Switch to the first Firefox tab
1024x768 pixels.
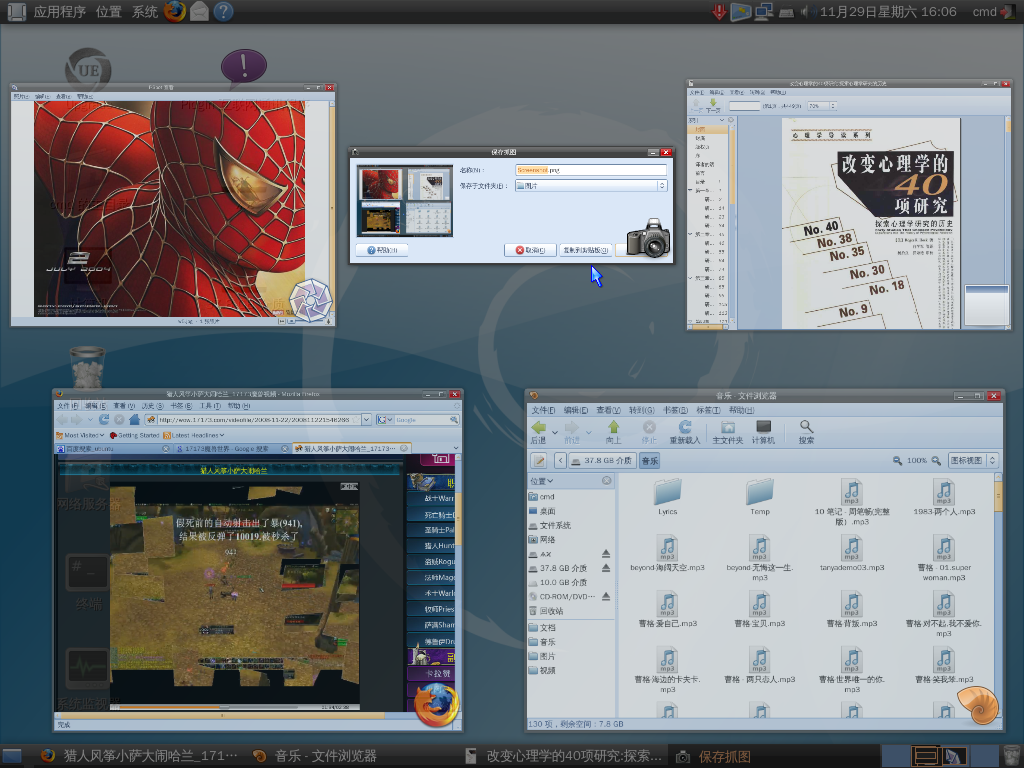coord(113,449)
